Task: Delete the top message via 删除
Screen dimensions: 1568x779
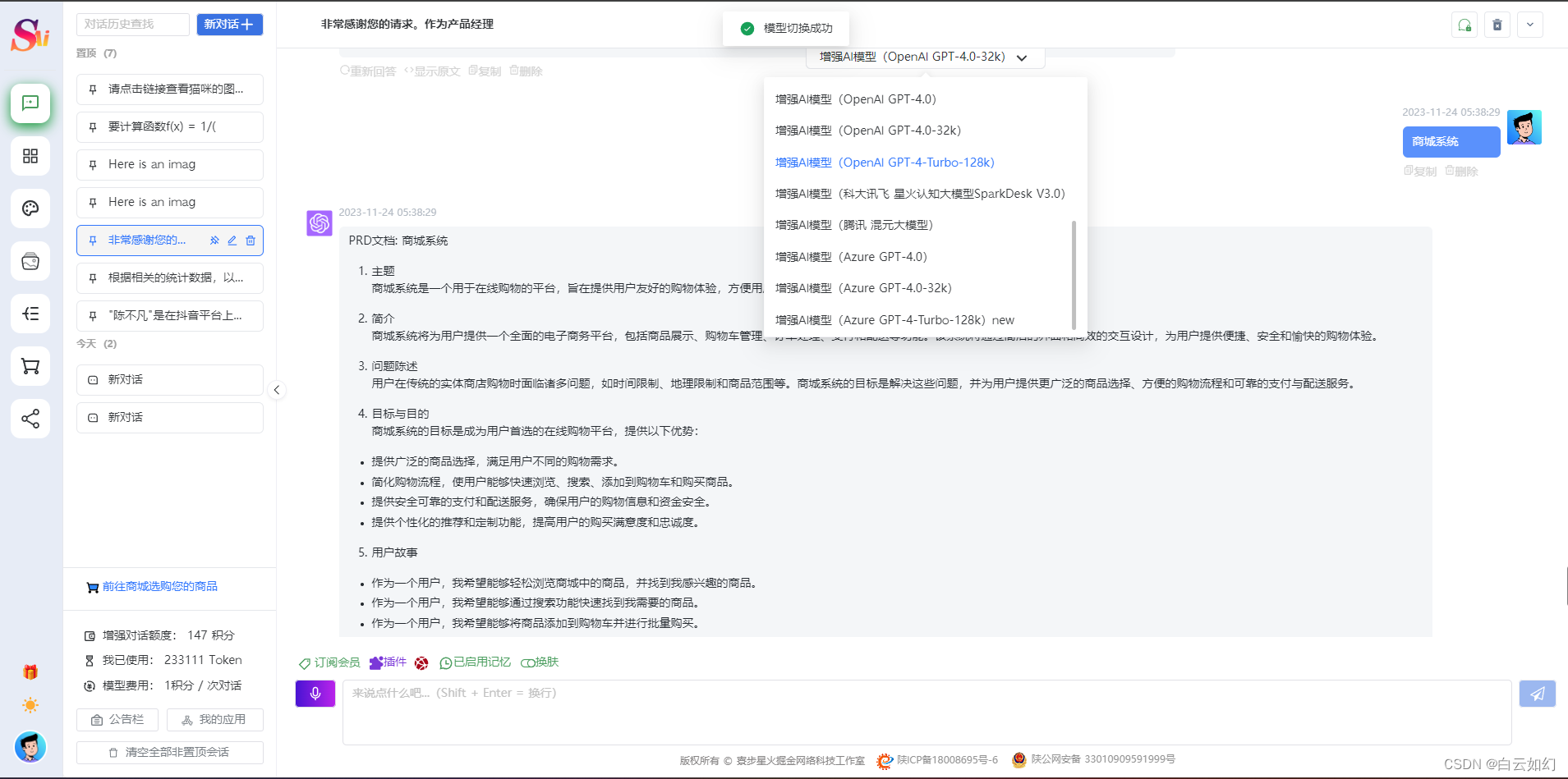Action: tap(526, 71)
